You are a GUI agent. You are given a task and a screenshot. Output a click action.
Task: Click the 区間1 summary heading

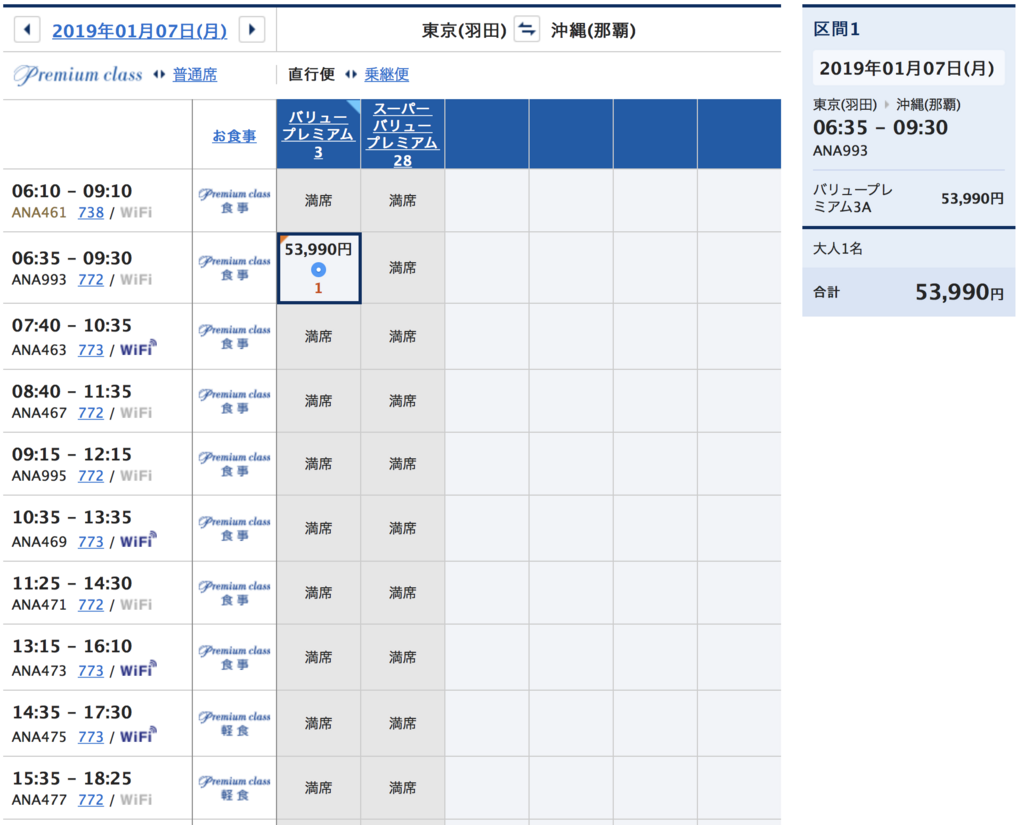click(837, 29)
